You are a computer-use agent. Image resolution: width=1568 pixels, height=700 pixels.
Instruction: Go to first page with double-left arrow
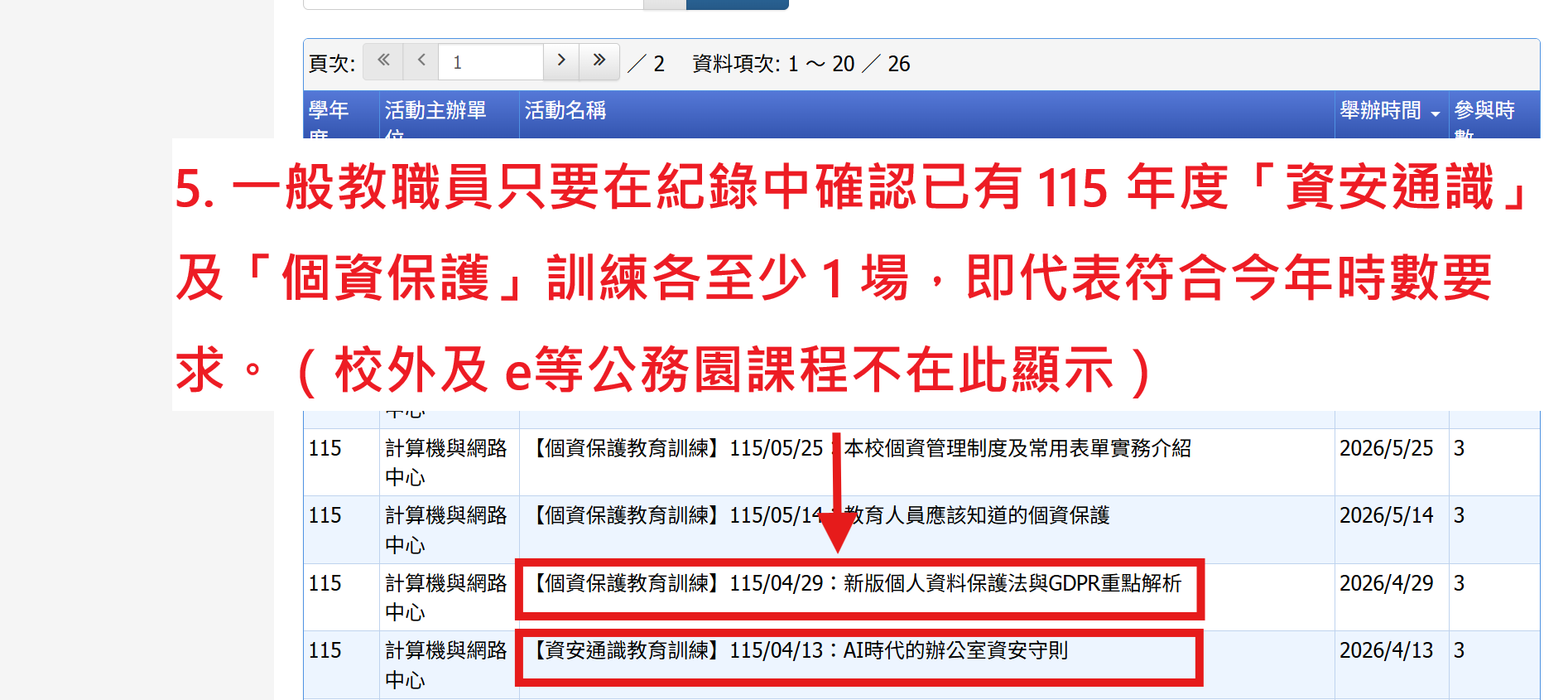[383, 61]
